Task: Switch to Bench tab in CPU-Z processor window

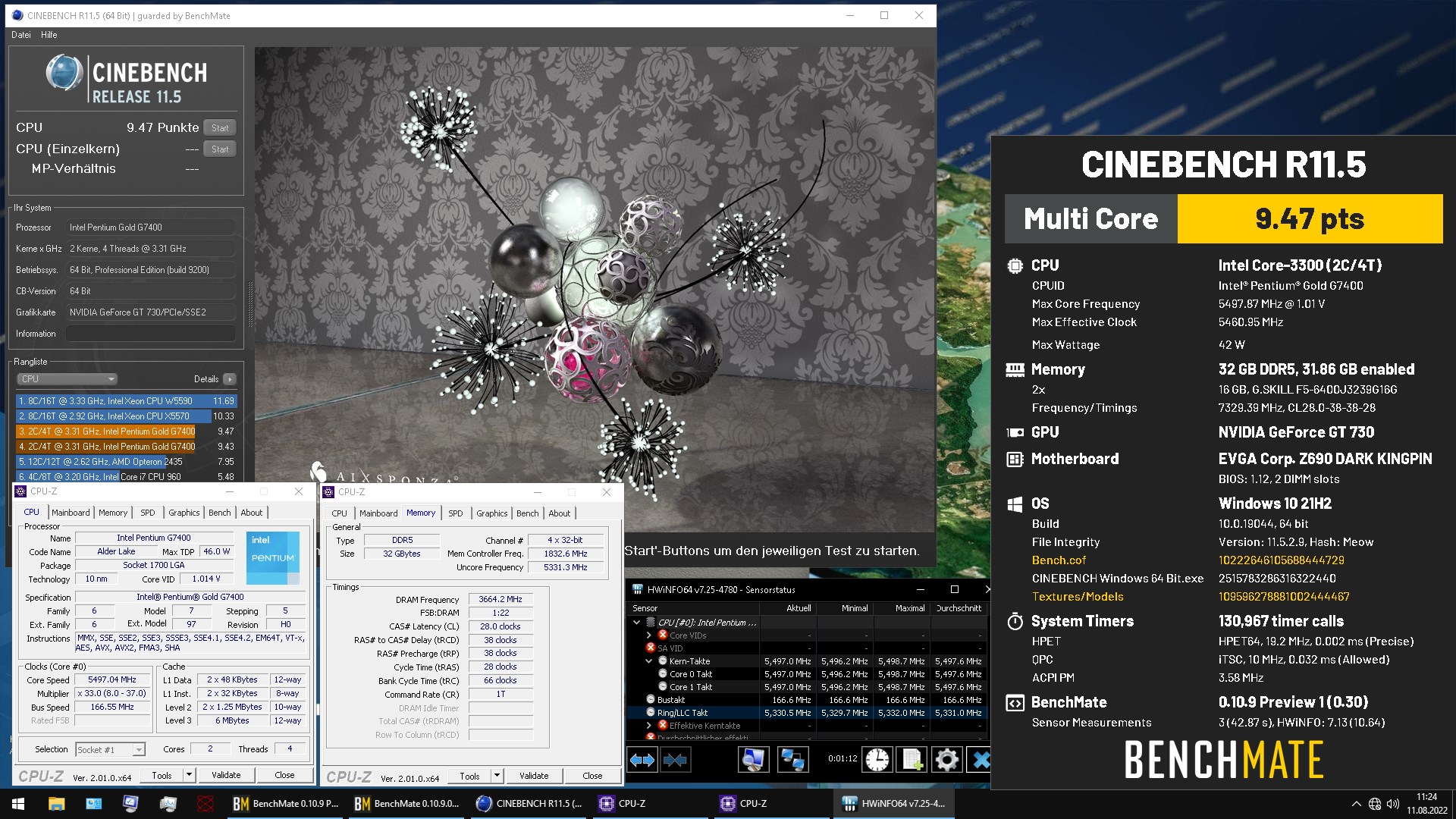Action: click(x=220, y=513)
